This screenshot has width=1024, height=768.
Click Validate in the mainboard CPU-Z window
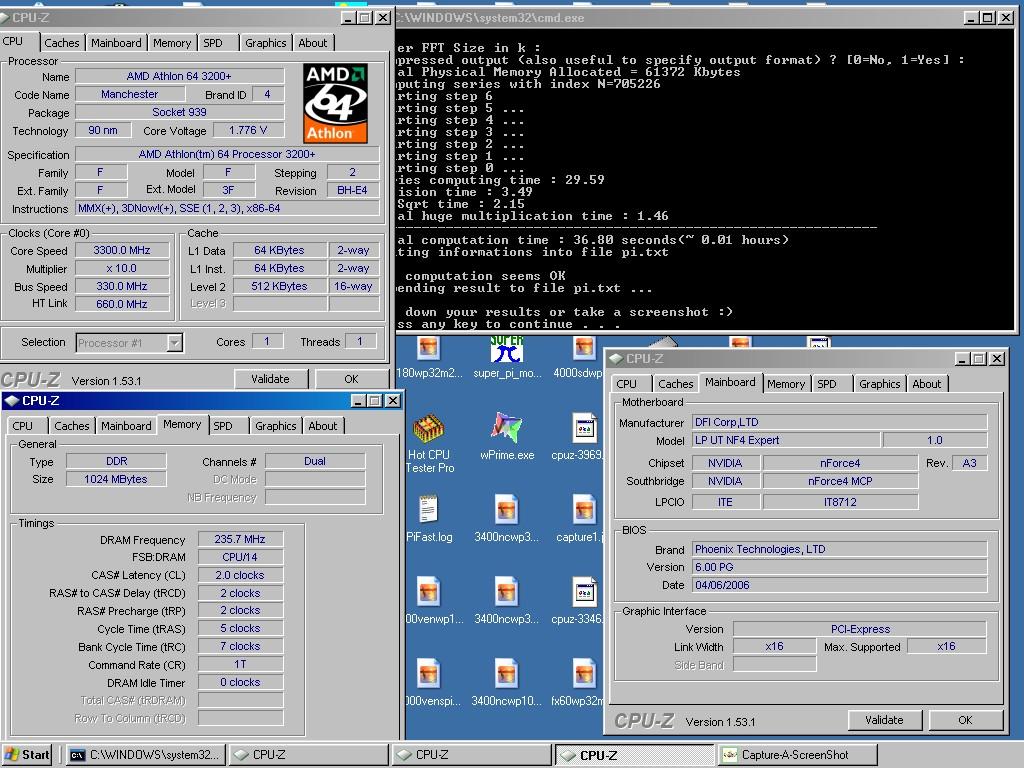point(884,720)
